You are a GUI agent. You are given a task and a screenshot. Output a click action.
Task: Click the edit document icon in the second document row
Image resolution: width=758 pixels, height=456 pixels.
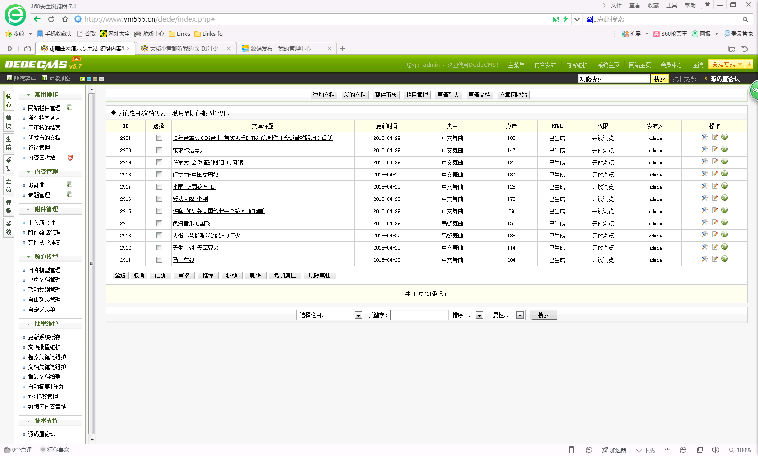(714, 149)
